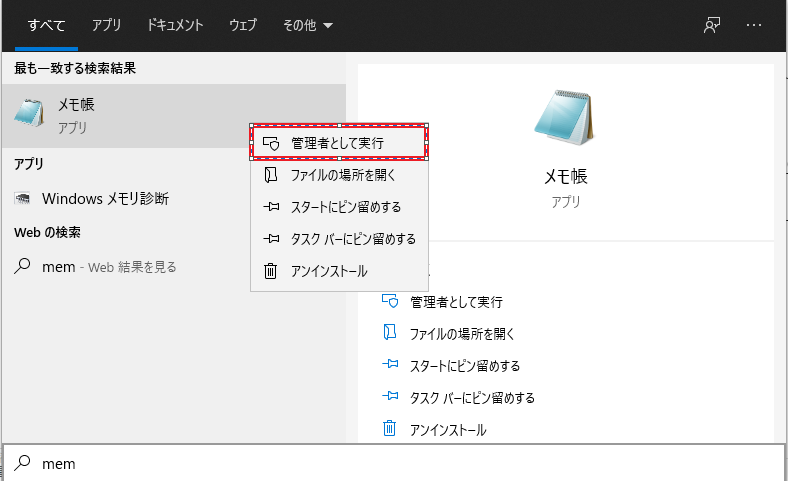Focus the search box containing mem
788x481 pixels.
394,463
